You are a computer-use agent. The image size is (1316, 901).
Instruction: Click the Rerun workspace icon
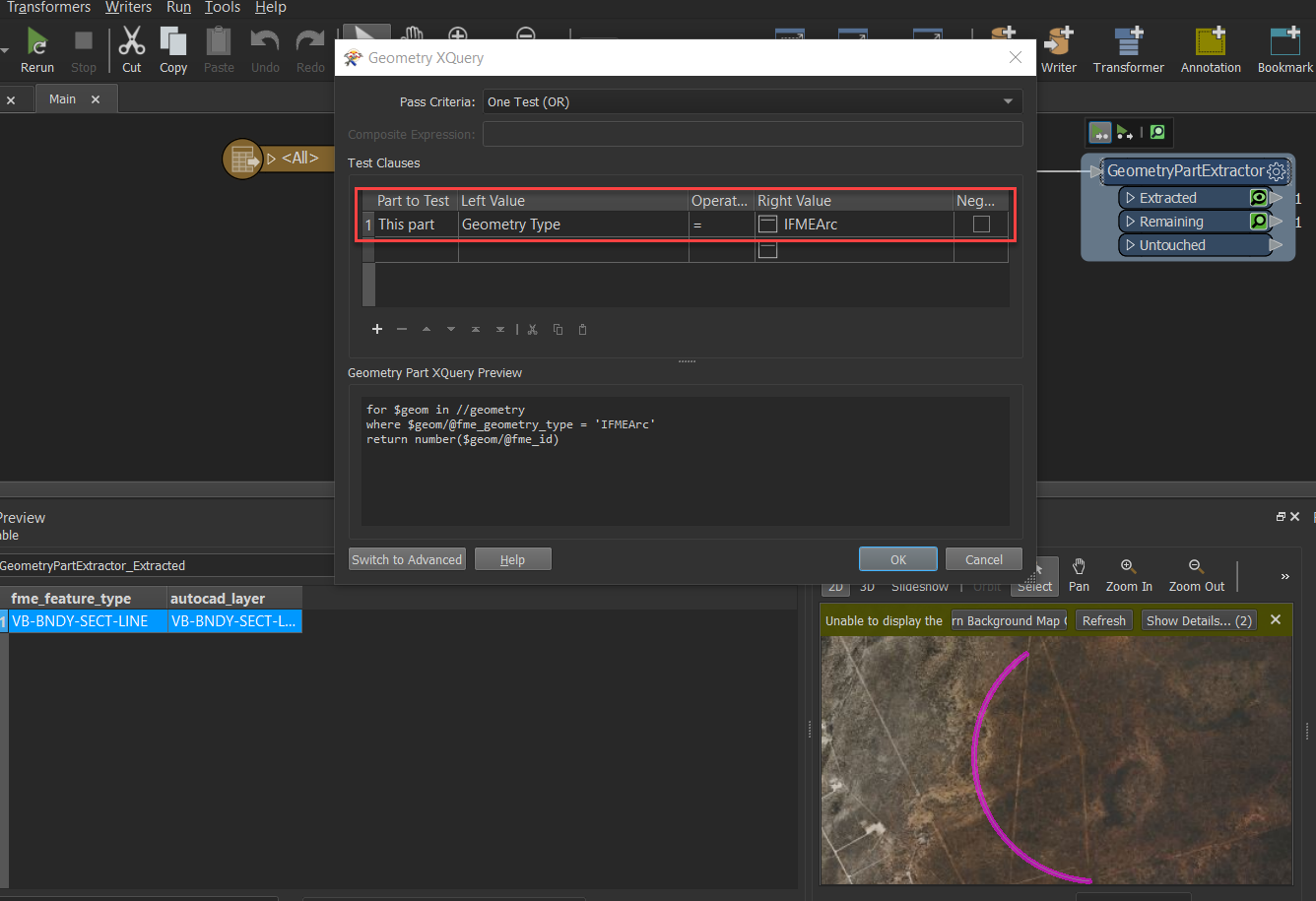37,41
